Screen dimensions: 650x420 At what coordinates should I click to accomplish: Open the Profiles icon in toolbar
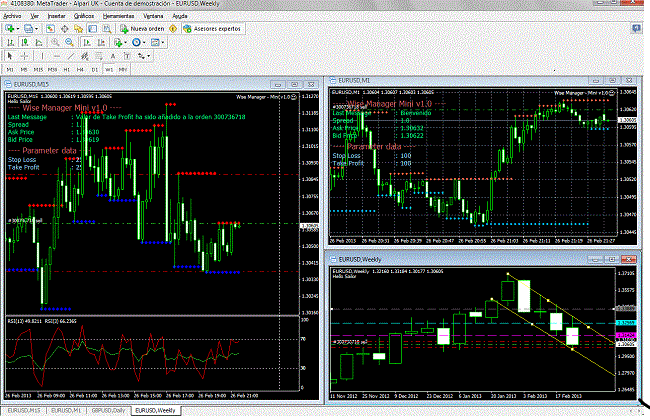[x=28, y=29]
